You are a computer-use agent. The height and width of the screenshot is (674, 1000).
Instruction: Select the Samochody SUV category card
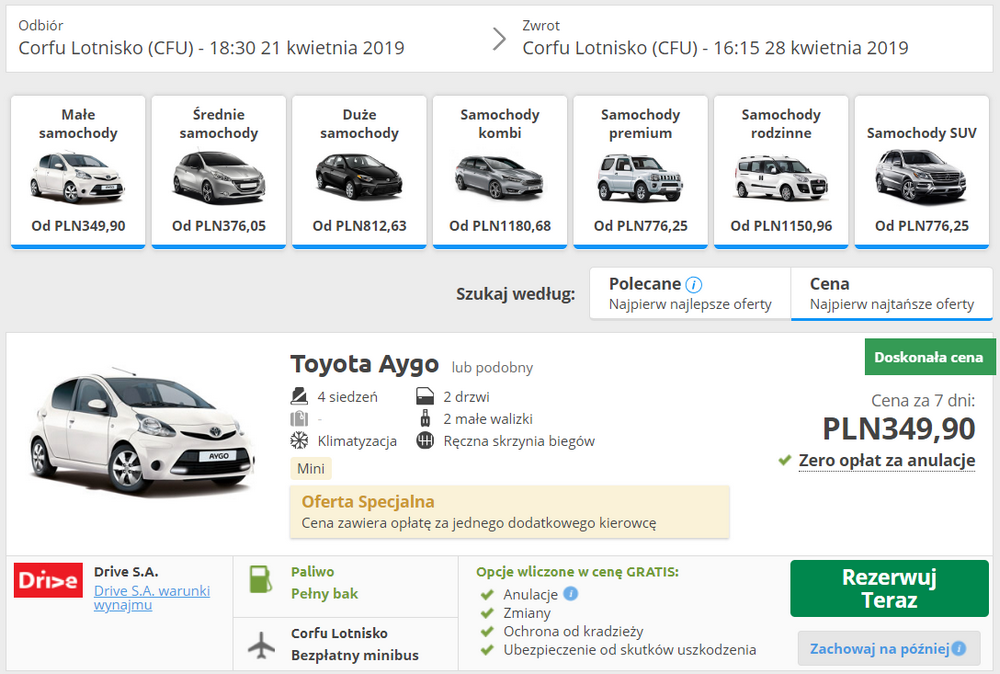tap(922, 172)
